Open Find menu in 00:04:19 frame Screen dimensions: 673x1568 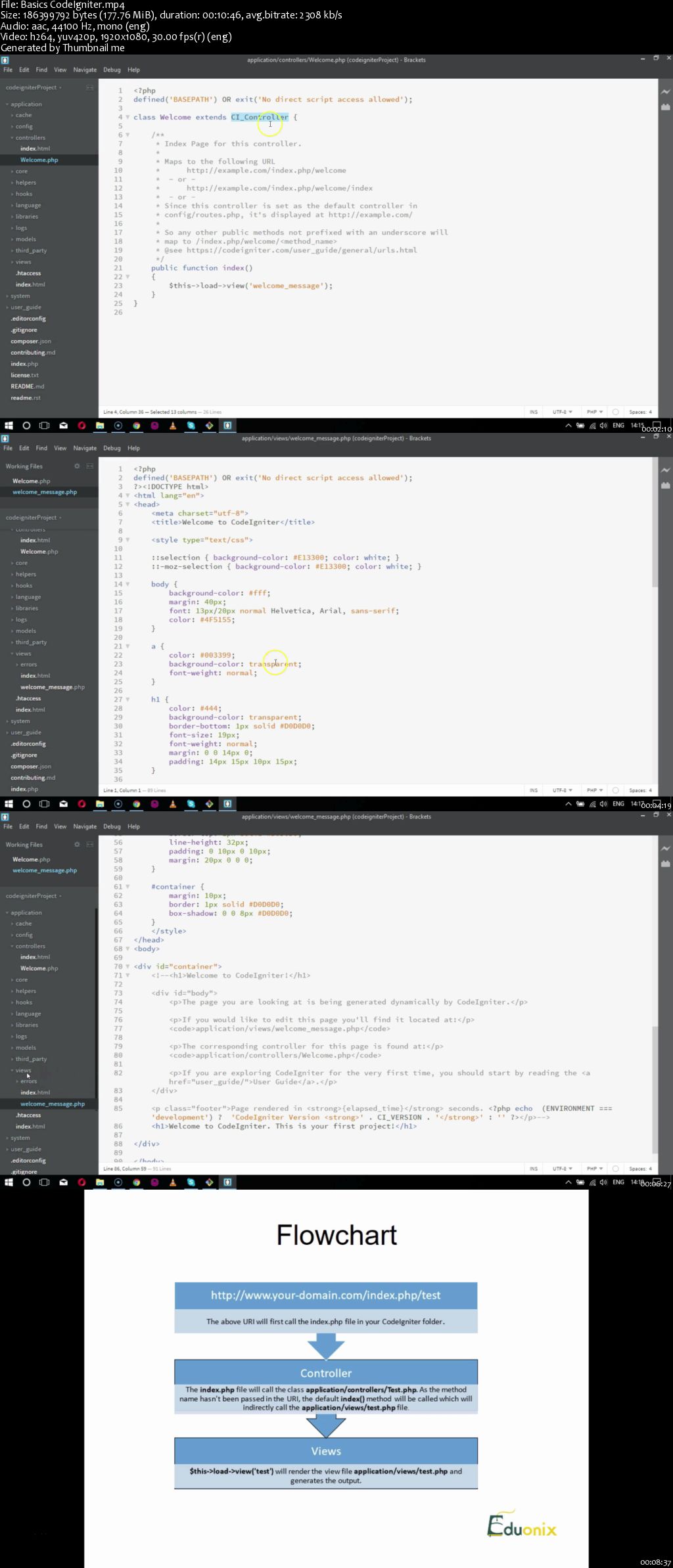click(x=41, y=448)
